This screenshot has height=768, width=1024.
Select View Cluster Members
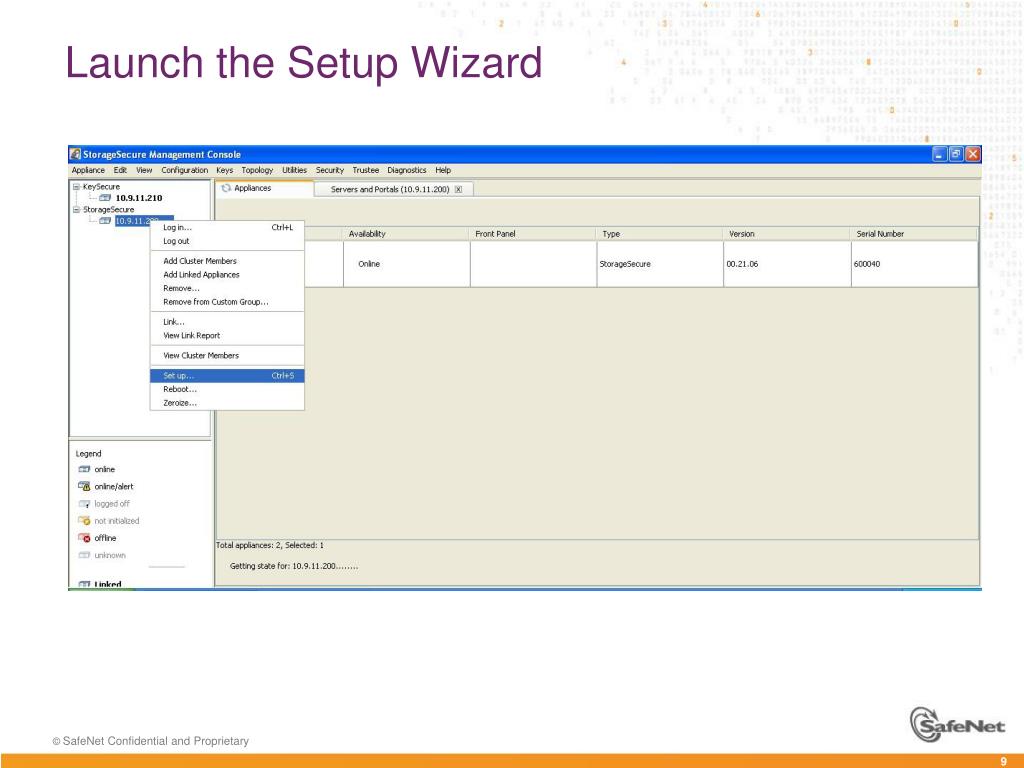[x=227, y=355]
